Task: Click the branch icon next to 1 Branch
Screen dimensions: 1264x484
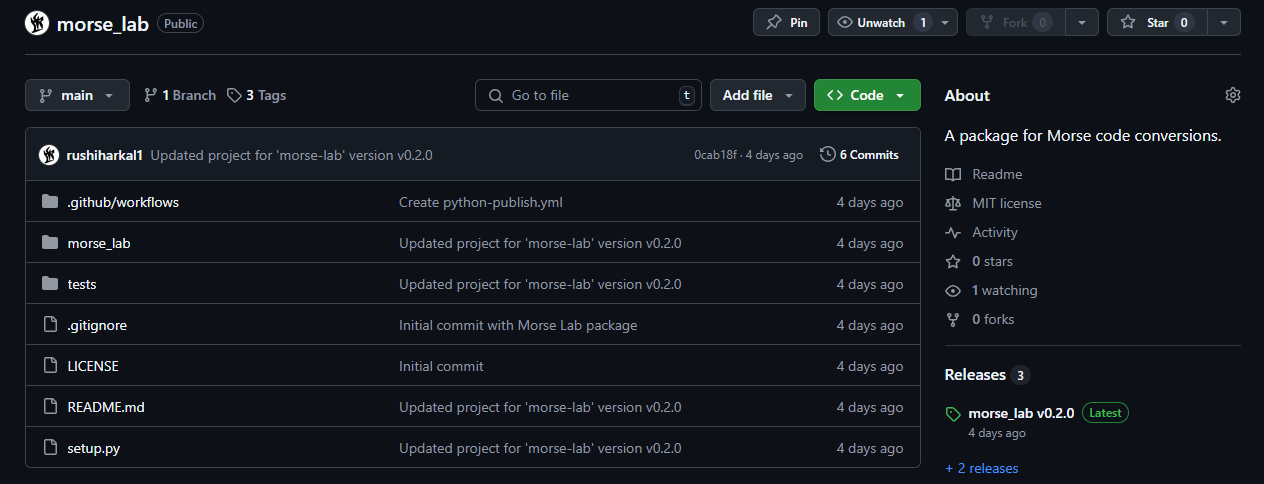Action: click(151, 95)
